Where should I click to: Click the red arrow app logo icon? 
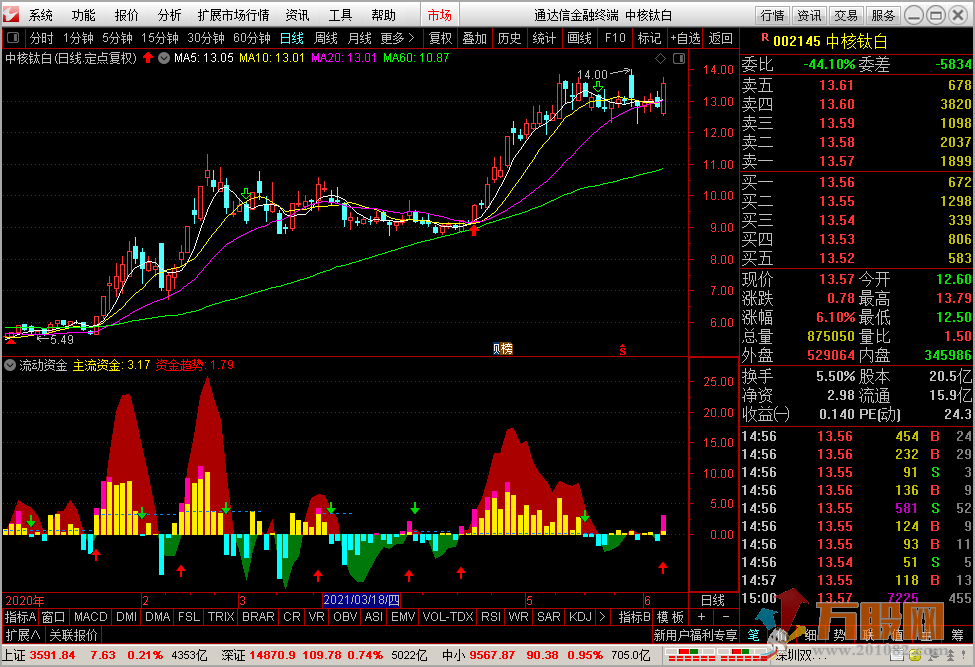tap(11, 14)
